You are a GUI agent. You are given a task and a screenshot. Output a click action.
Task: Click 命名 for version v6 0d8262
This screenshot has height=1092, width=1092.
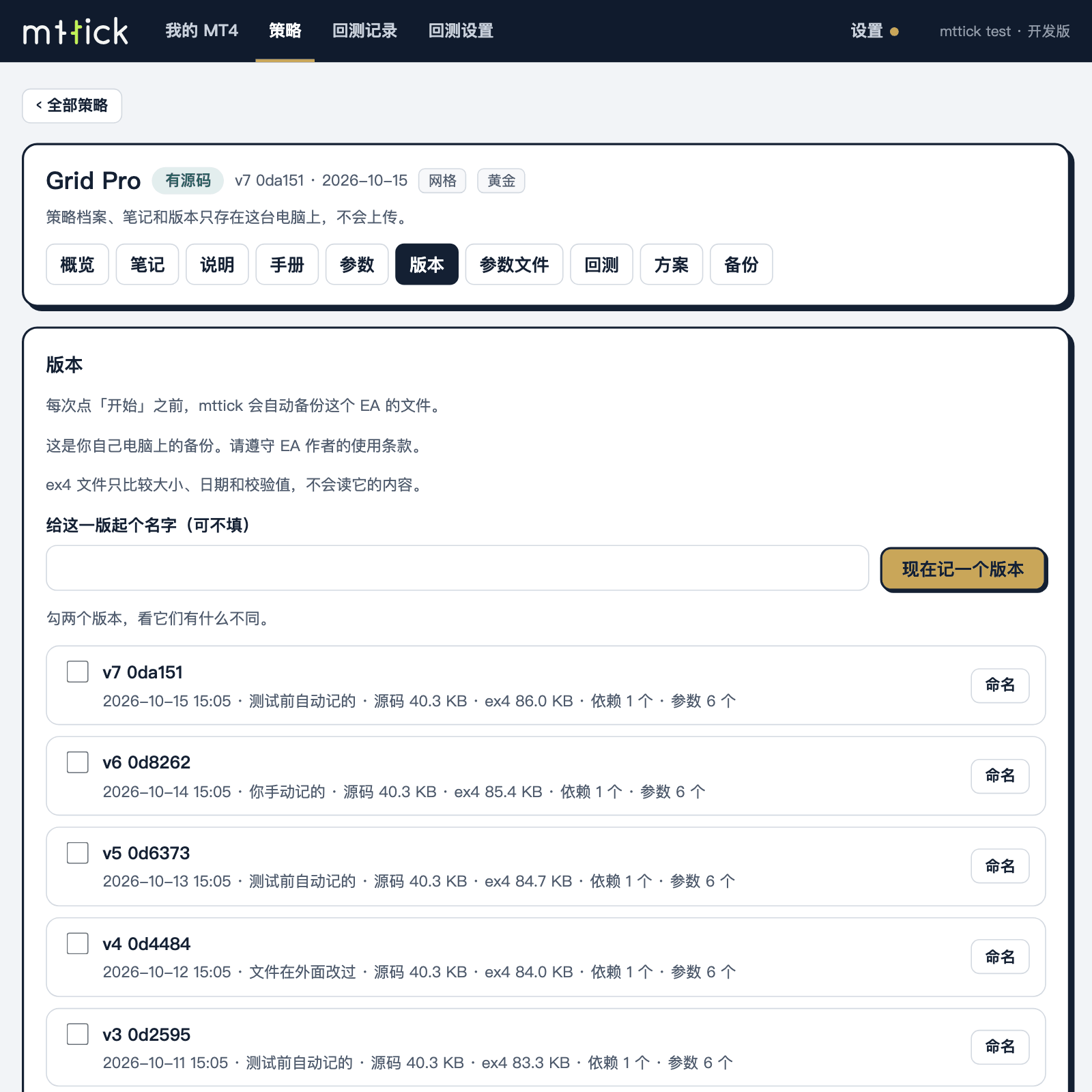[x=1000, y=776]
